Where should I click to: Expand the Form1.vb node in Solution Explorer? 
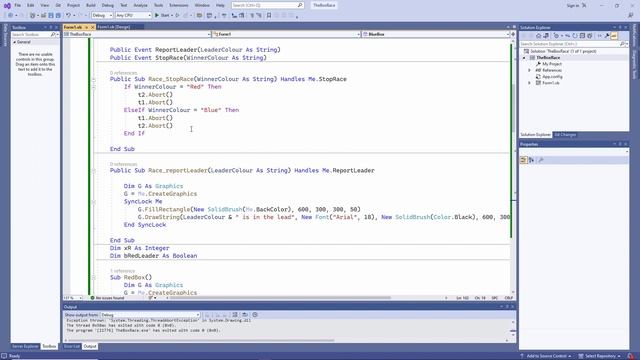[530, 83]
